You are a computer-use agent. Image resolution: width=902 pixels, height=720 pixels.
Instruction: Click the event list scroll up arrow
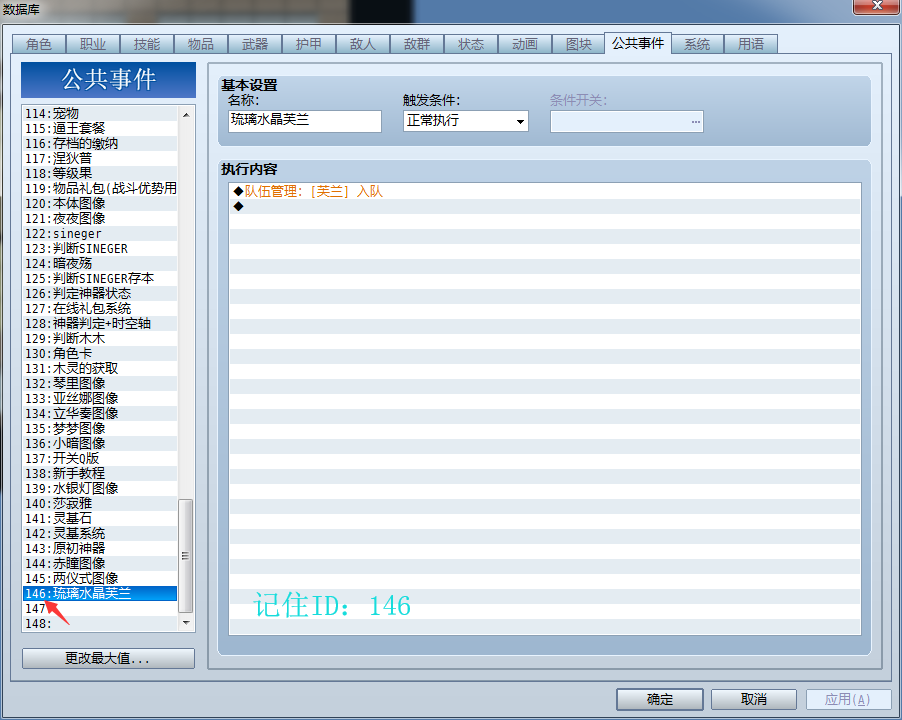click(x=186, y=115)
